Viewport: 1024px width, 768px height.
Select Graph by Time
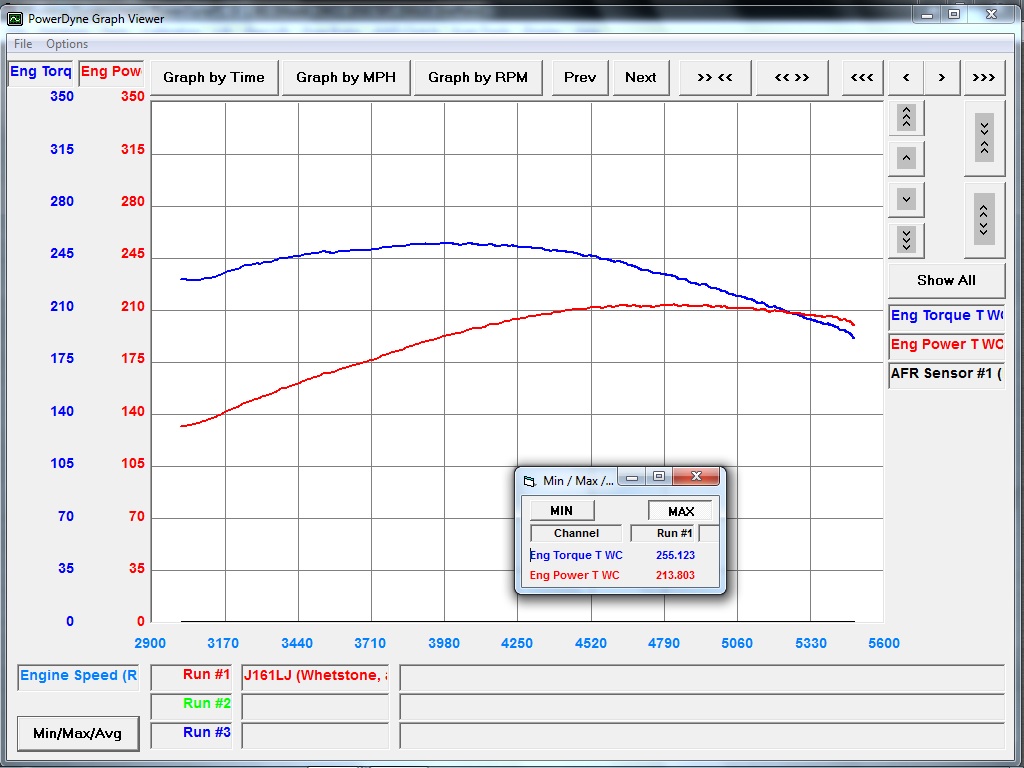pos(214,78)
